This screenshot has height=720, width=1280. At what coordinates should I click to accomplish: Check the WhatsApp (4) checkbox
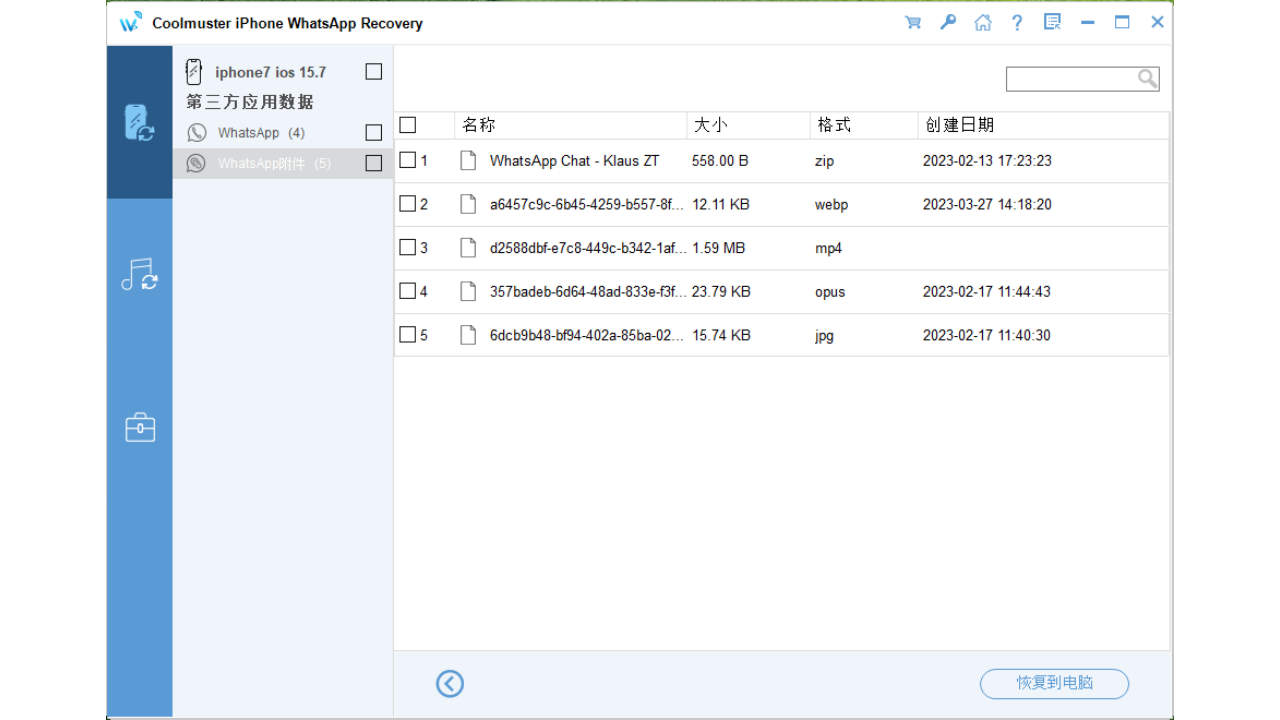point(373,131)
